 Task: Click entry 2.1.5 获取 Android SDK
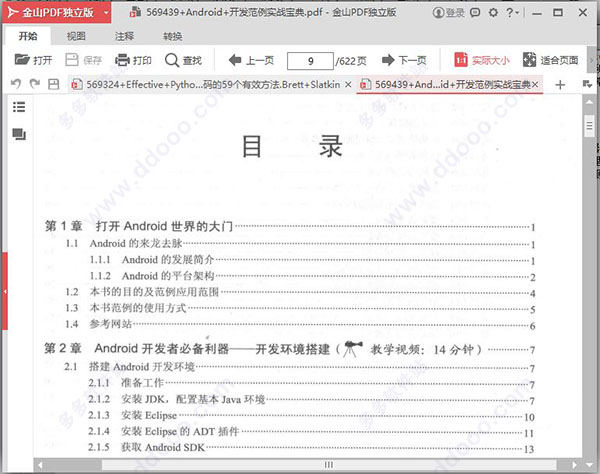[x=311, y=448]
